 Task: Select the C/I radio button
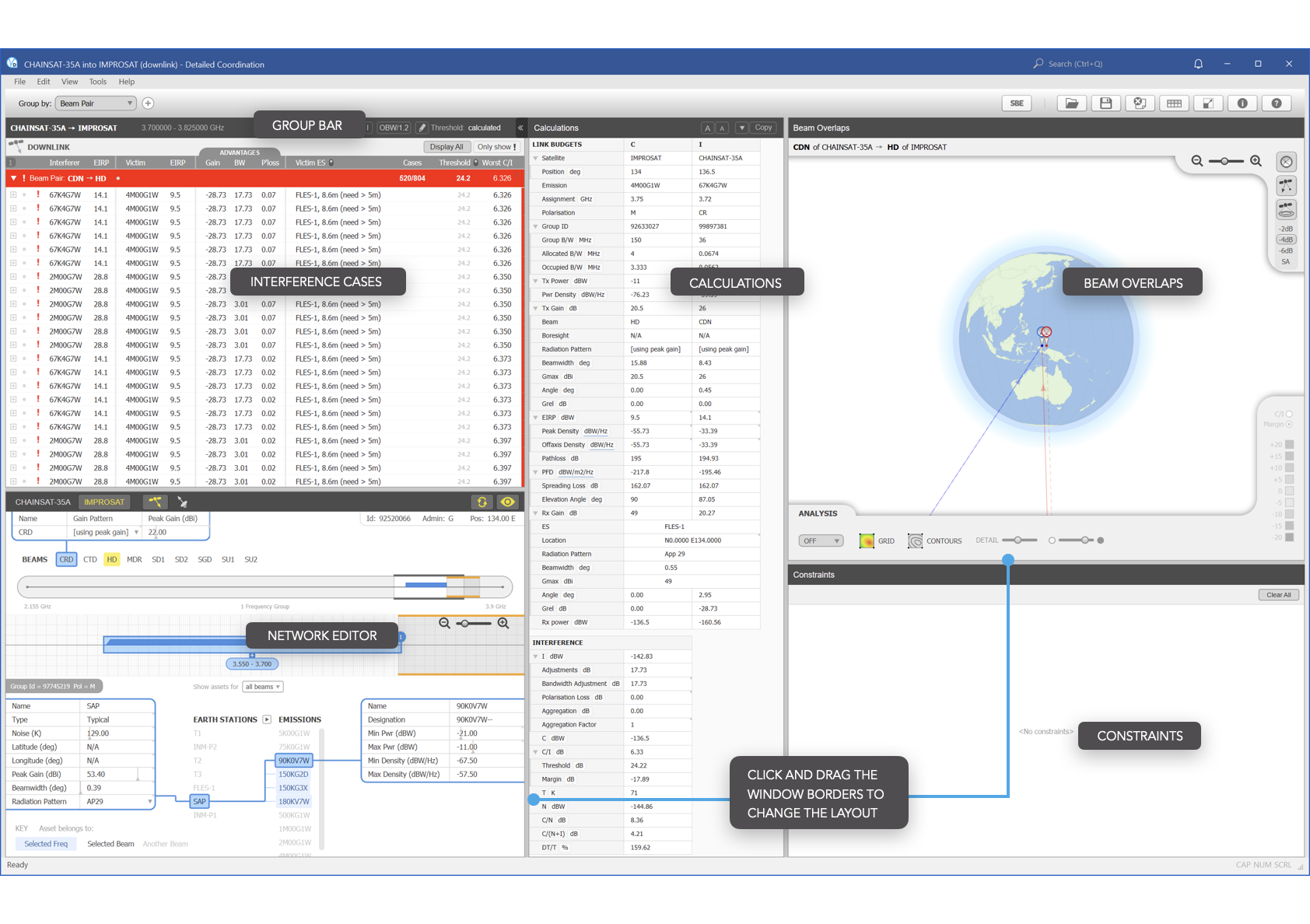pos(1289,414)
